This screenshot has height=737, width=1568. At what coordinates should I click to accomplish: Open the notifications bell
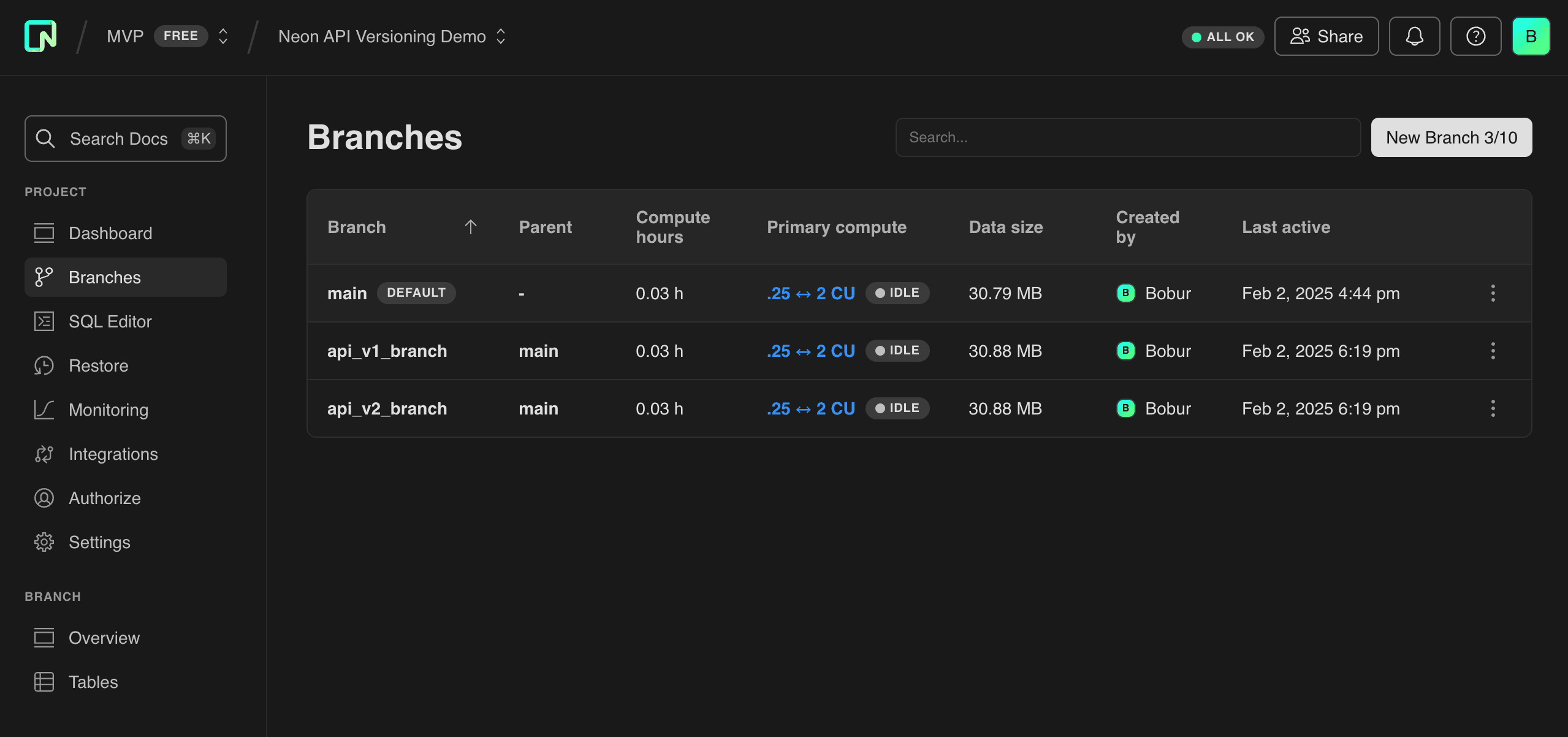point(1414,36)
